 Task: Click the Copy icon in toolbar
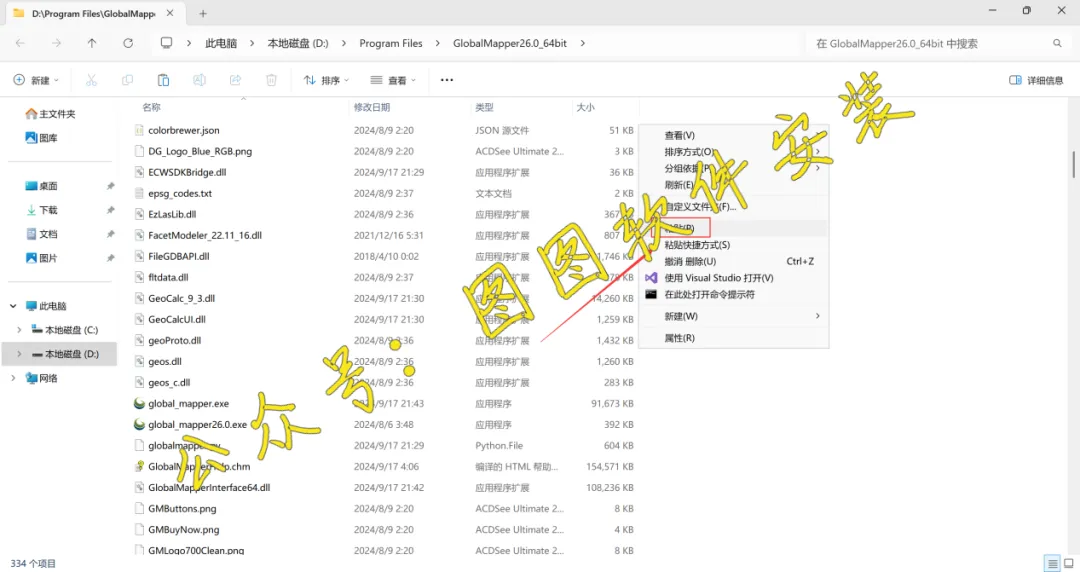pos(127,80)
